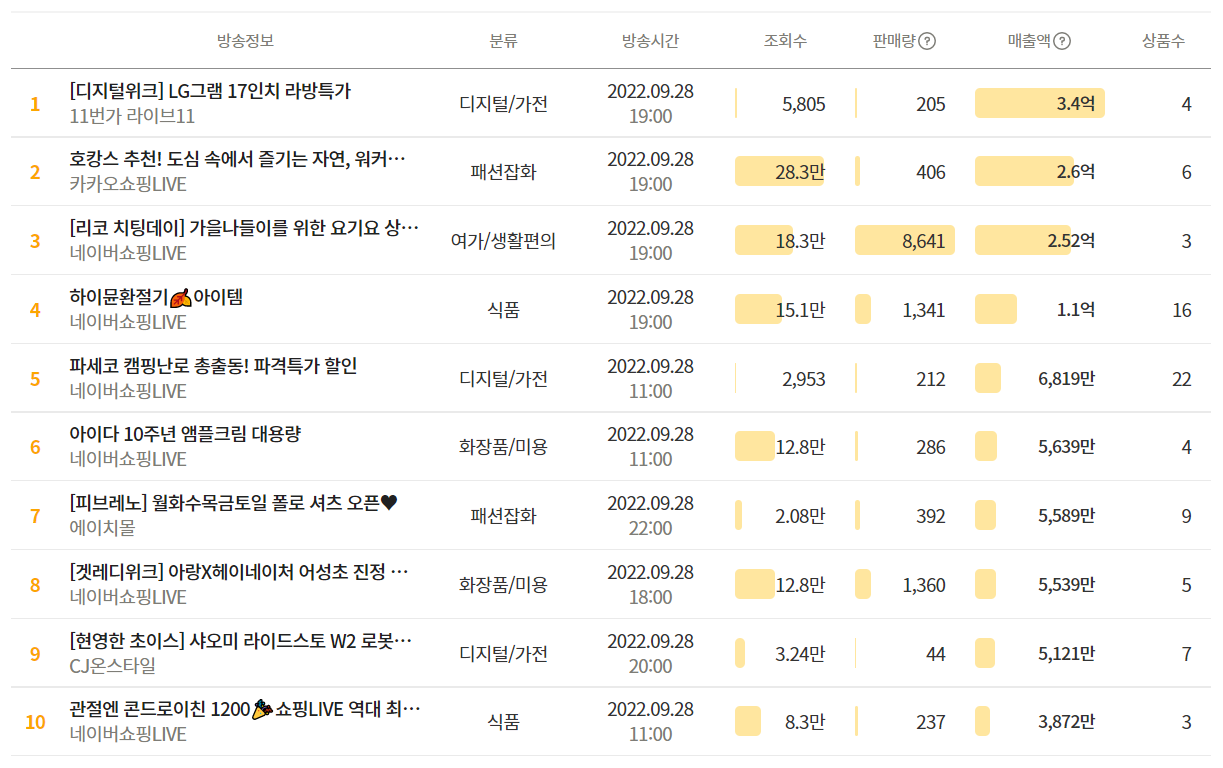Image resolution: width=1223 pixels, height=768 pixels.
Task: Open the 호캉스 추천 broadcast title
Action: point(238,159)
